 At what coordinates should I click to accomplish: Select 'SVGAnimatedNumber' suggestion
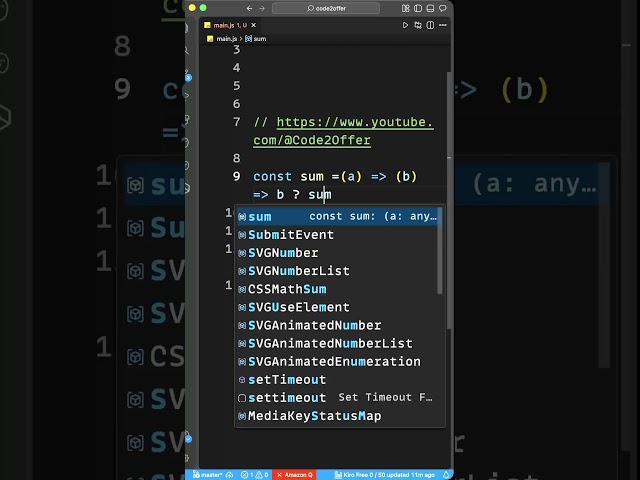click(338, 325)
